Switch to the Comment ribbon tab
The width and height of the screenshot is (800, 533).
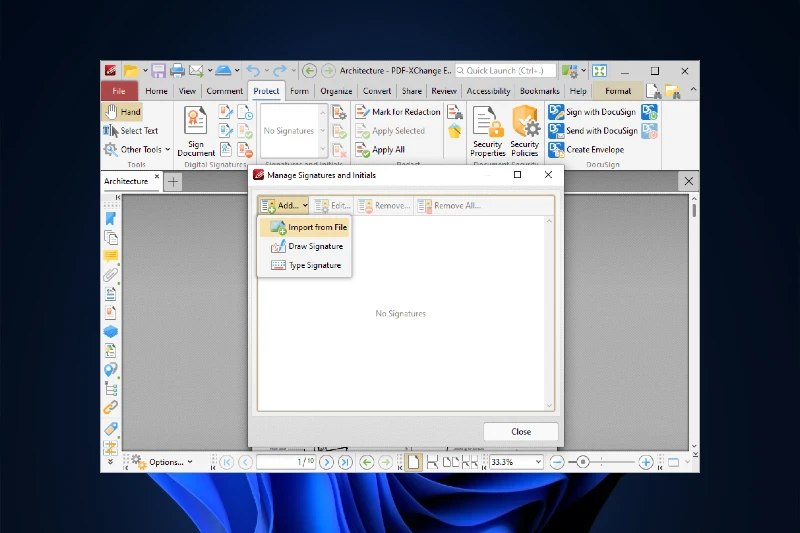tap(224, 91)
